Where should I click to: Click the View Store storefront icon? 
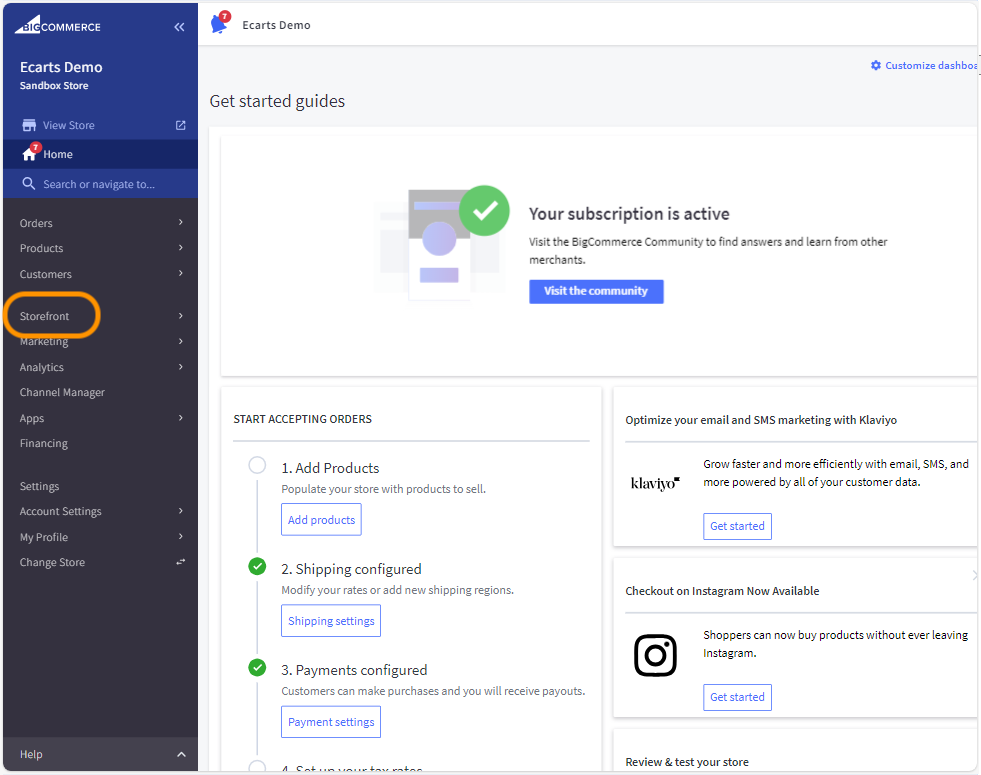click(x=29, y=125)
